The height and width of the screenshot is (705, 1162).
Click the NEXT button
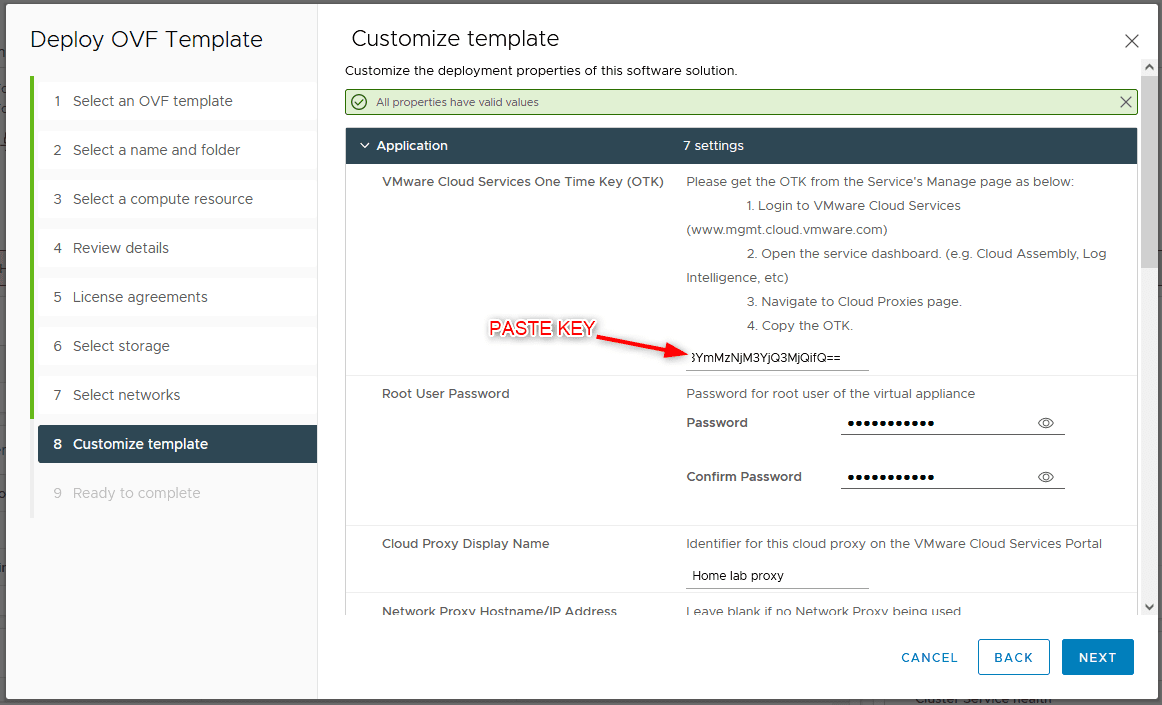tap(1097, 658)
